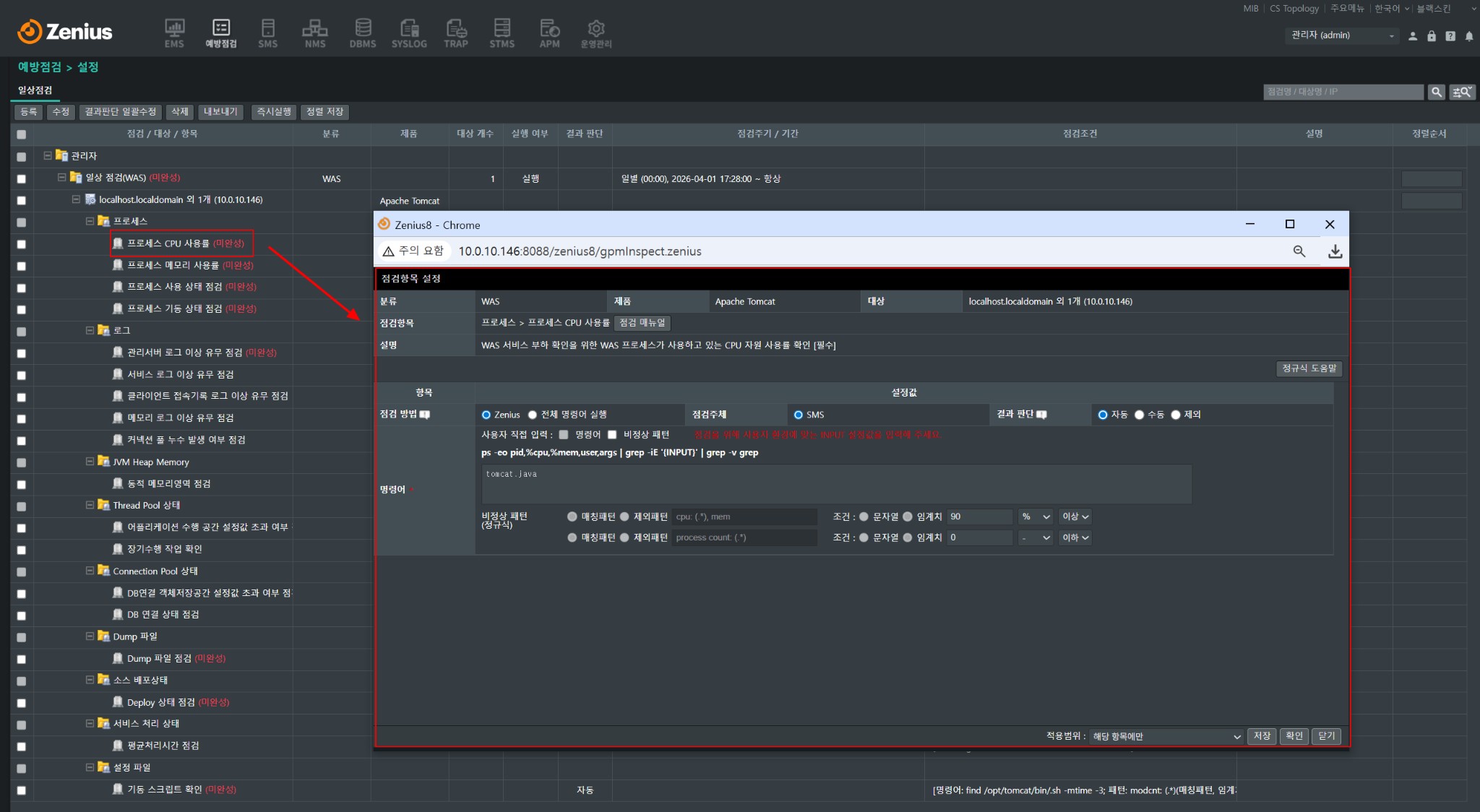
Task: Click the search magnifier icon
Action: [x=1437, y=92]
